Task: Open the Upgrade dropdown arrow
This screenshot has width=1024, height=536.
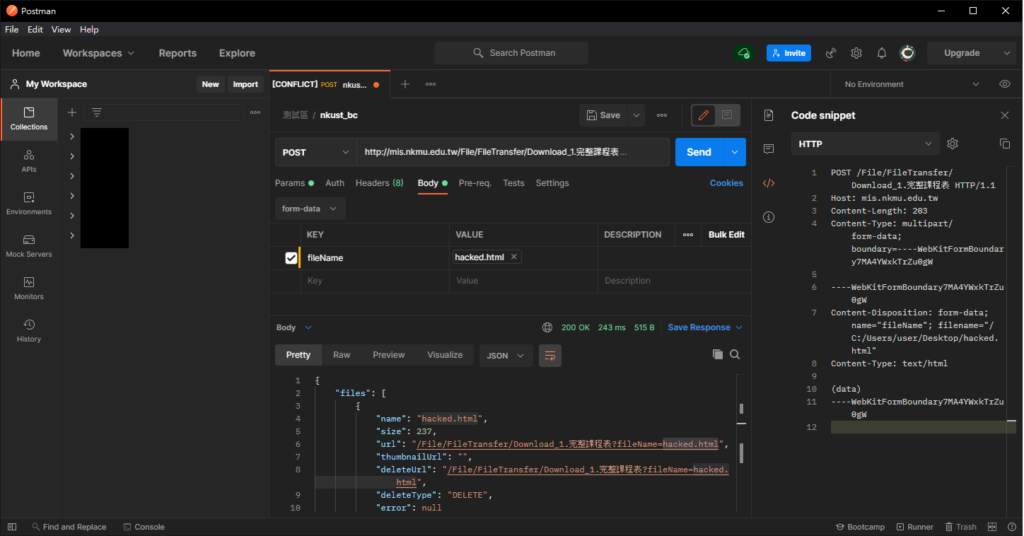Action: click(x=1006, y=53)
